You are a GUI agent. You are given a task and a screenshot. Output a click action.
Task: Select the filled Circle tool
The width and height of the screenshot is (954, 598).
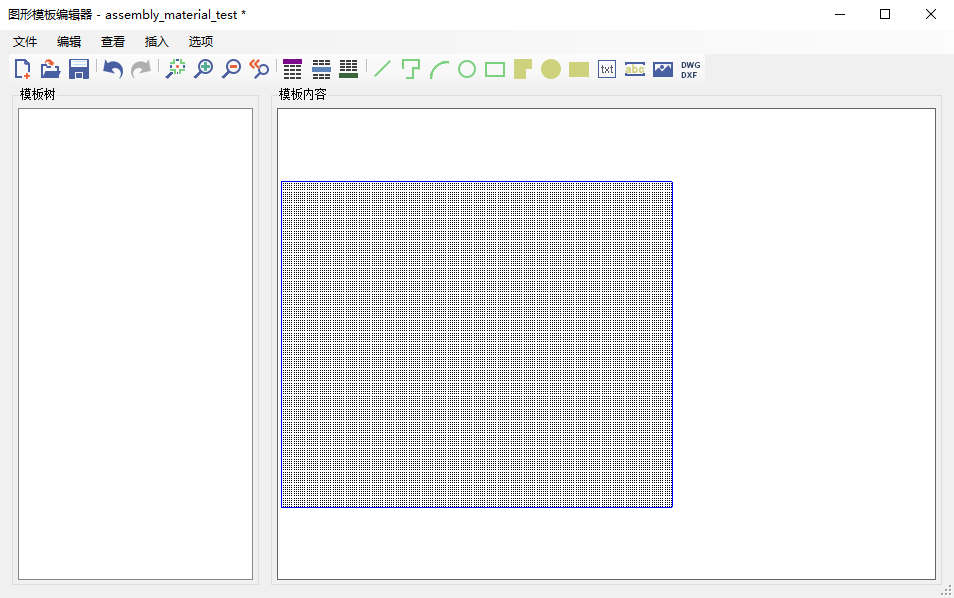coord(551,69)
